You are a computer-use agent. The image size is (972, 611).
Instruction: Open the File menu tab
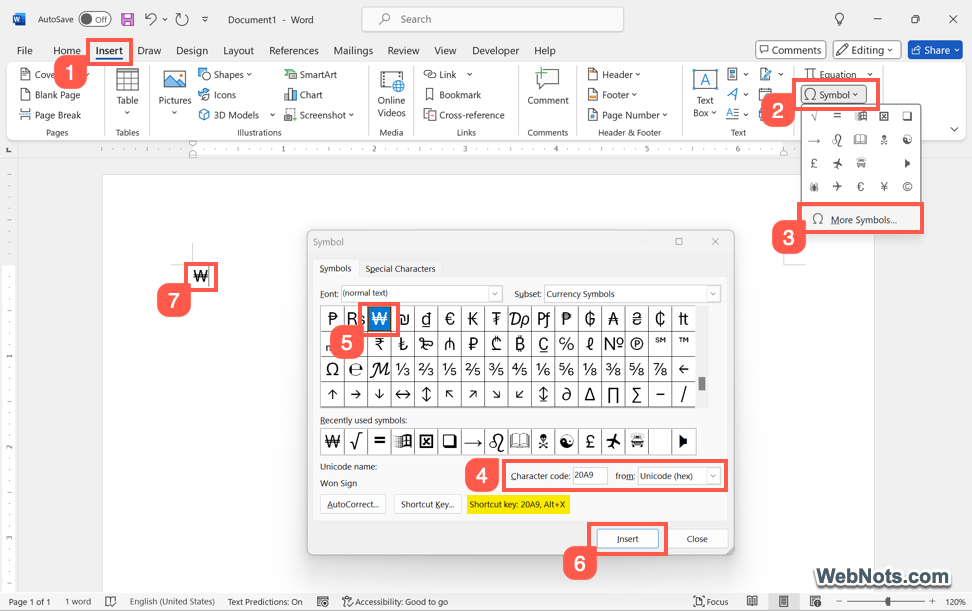(25, 50)
